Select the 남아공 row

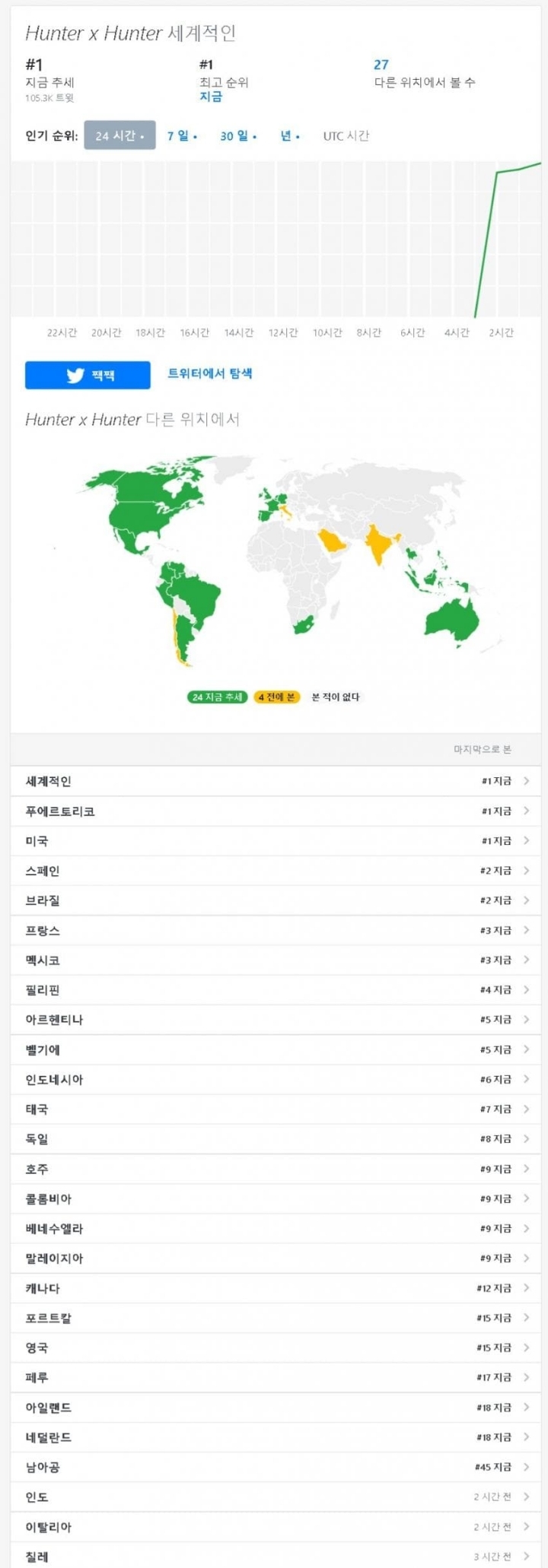[x=276, y=1467]
